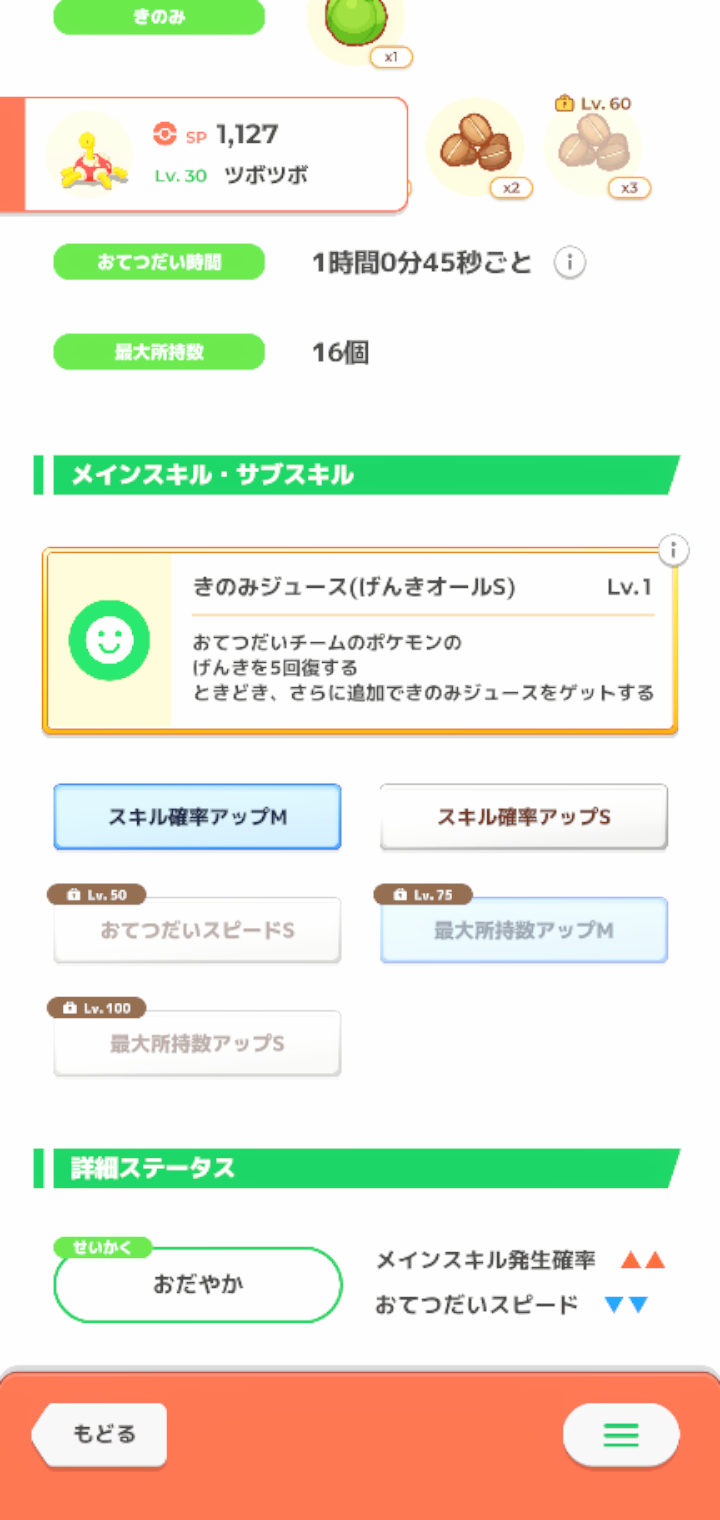Tap locked 最大所持数アップM sub skill
Viewport: 720px width, 1520px height.
(x=523, y=931)
